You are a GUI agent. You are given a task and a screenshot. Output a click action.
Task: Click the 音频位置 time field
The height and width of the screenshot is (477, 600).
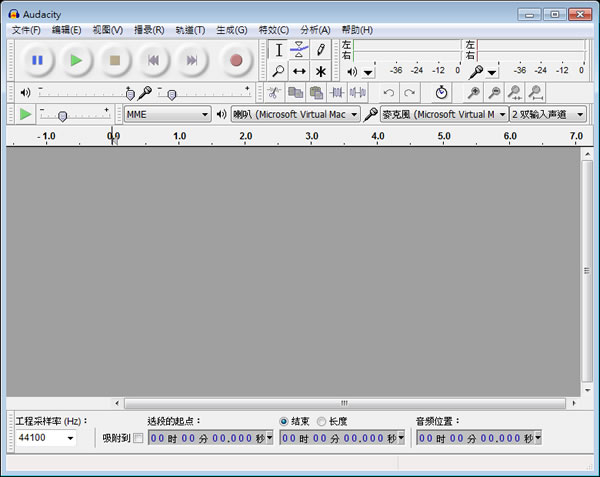coord(479,438)
